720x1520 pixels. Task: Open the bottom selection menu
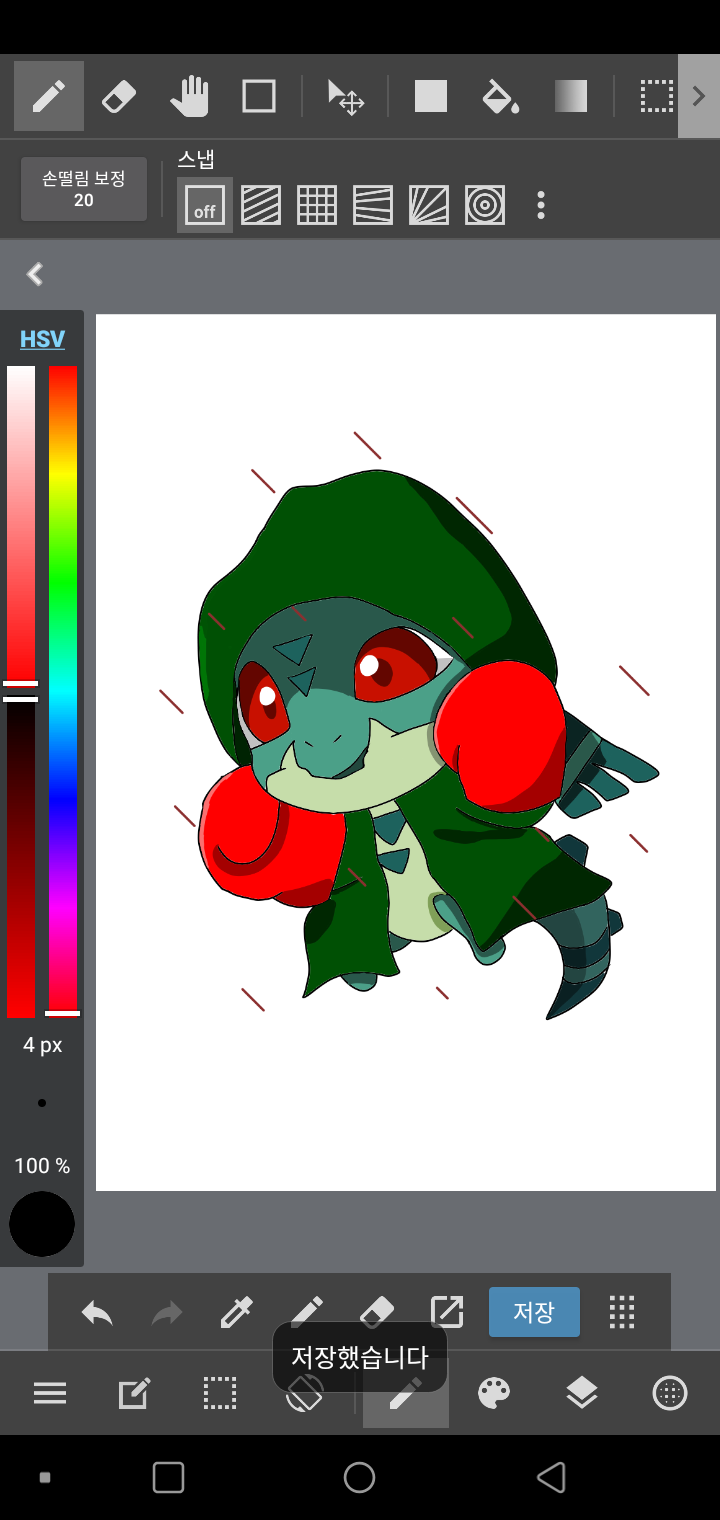(x=220, y=1393)
